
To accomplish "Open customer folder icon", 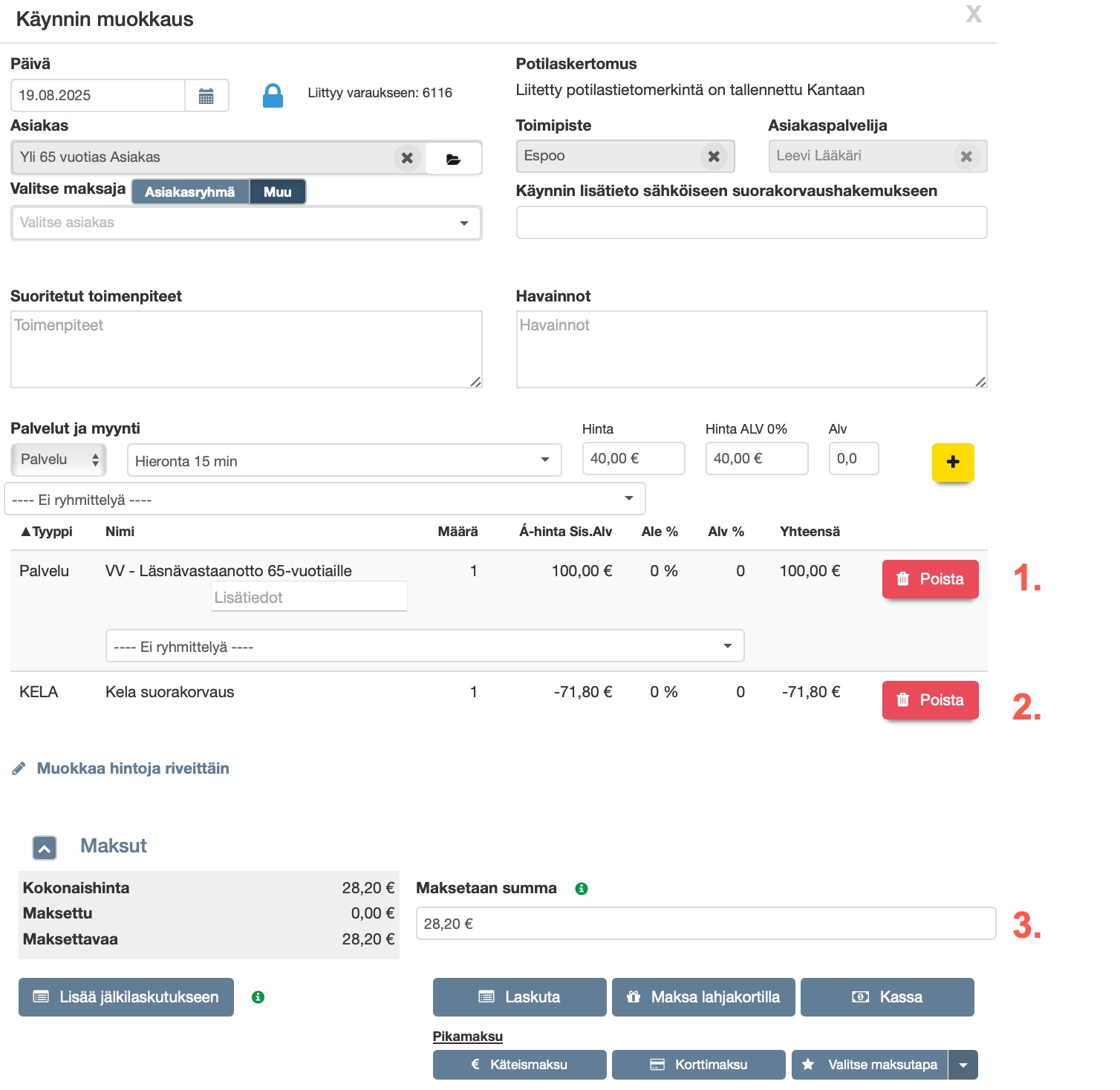I will coord(453,158).
